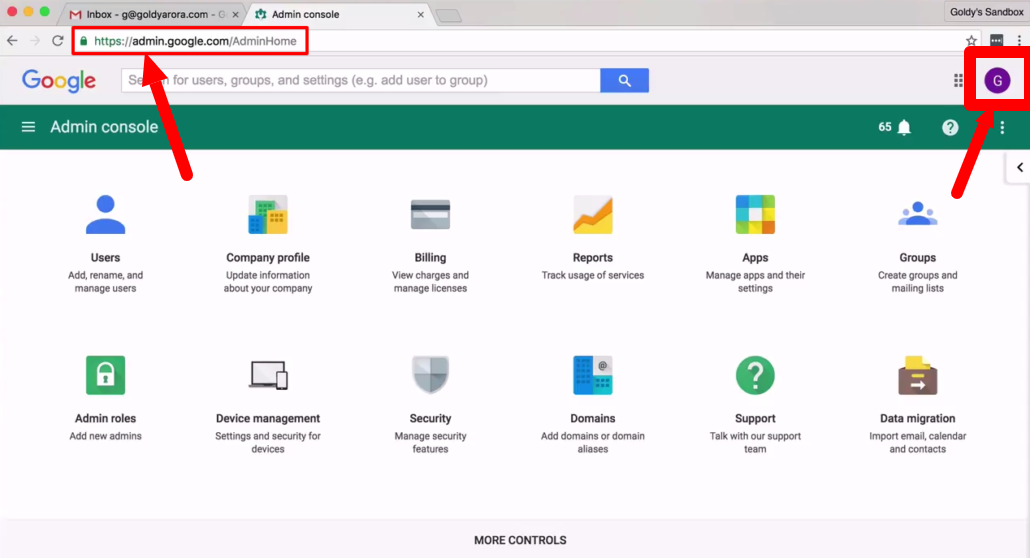Click the Goldy's Sandbox profile button
This screenshot has width=1030, height=558.
click(986, 12)
